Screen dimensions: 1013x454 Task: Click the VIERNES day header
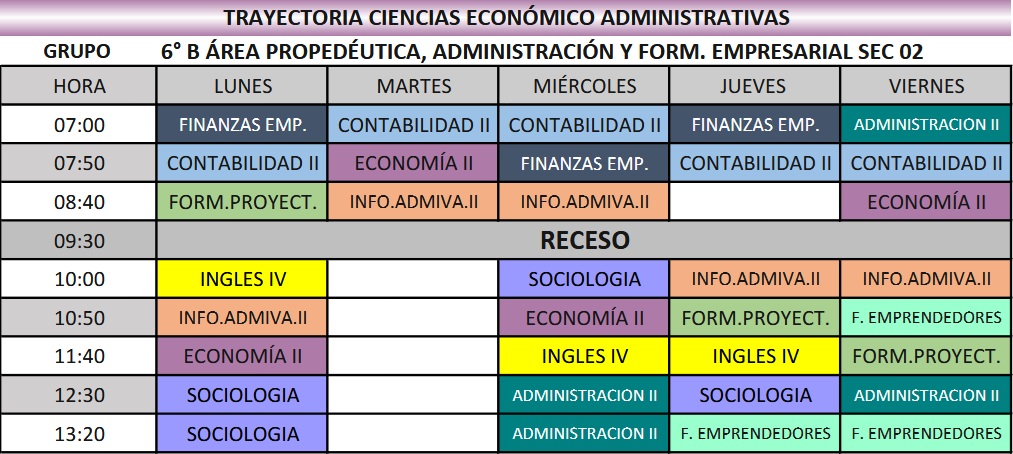coord(926,87)
